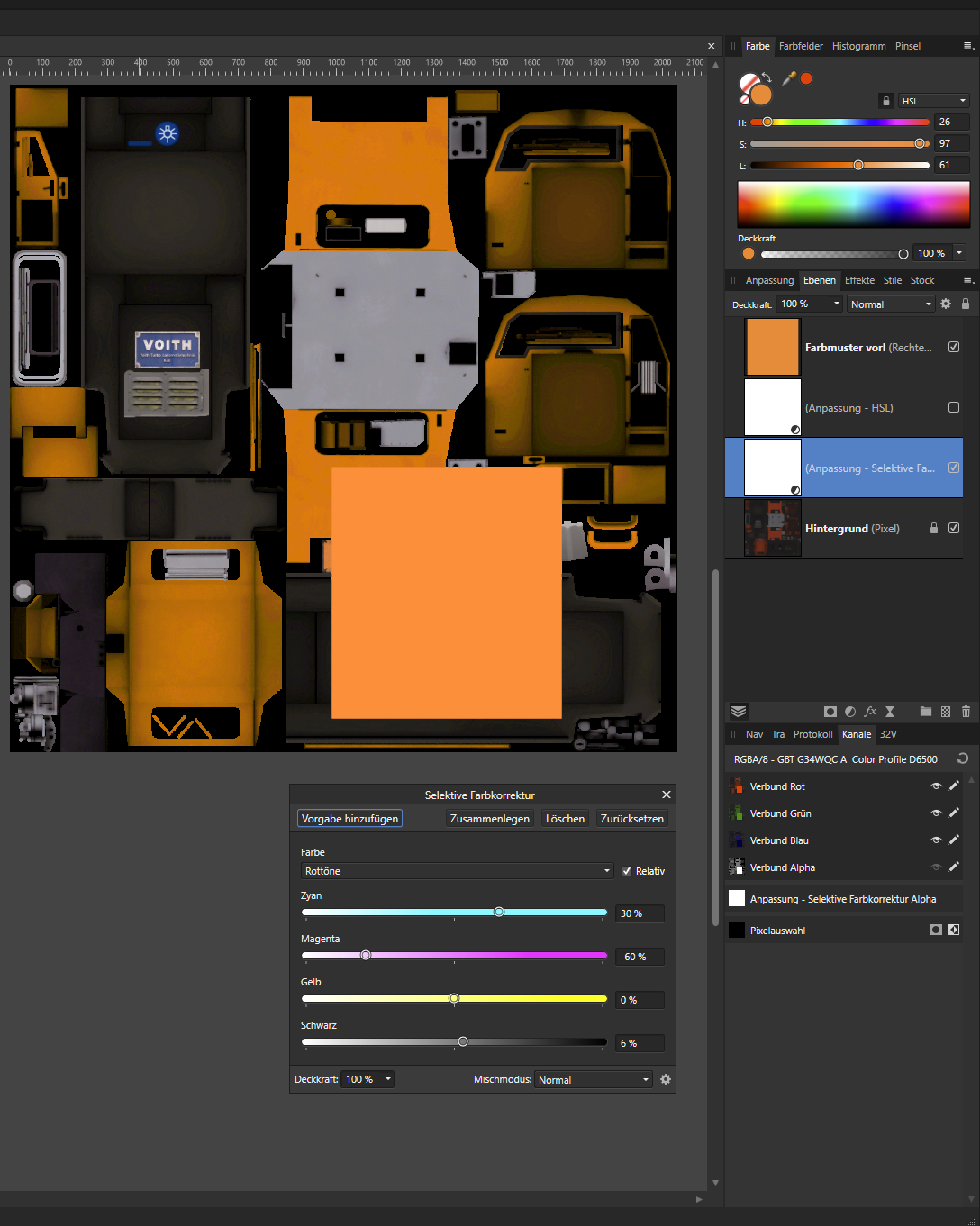Delete the layer with the trash icon
Viewport: 980px width, 1226px height.
click(x=966, y=712)
